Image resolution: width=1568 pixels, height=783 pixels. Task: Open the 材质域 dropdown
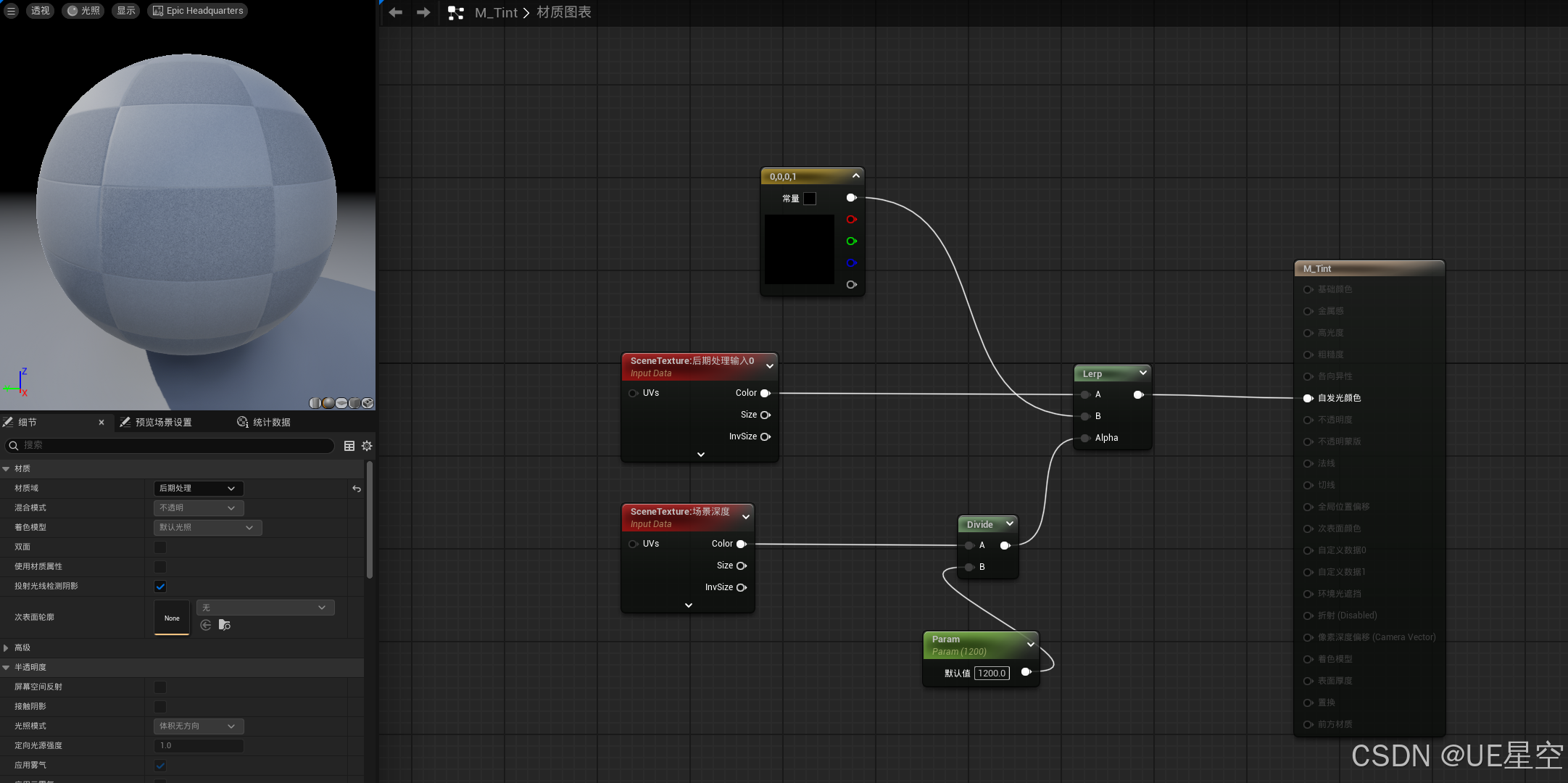tap(199, 489)
